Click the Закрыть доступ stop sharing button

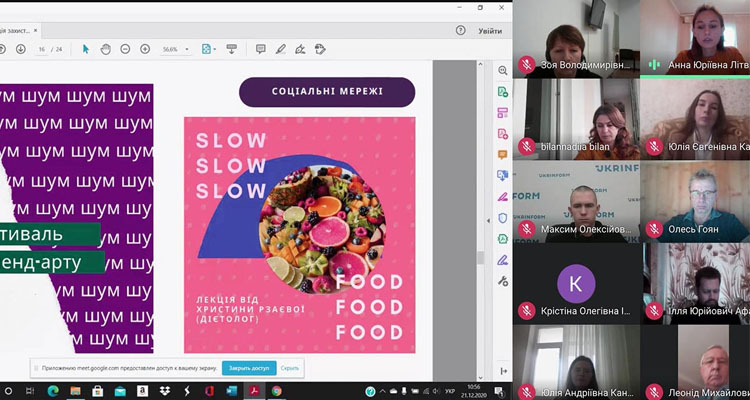point(249,368)
